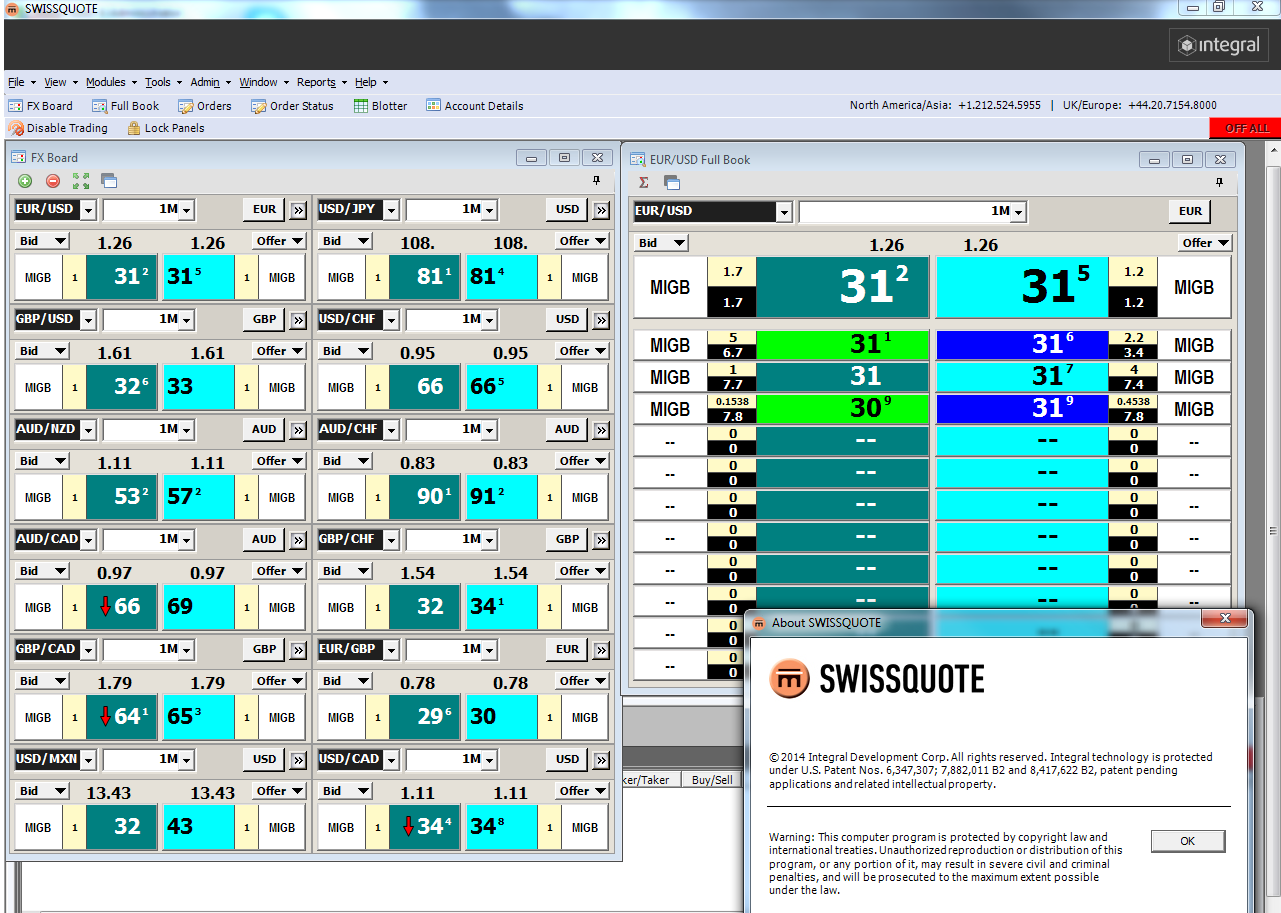1281x913 pixels.
Task: Click blue 31.6 offer level in Full Book
Action: tap(1022, 345)
